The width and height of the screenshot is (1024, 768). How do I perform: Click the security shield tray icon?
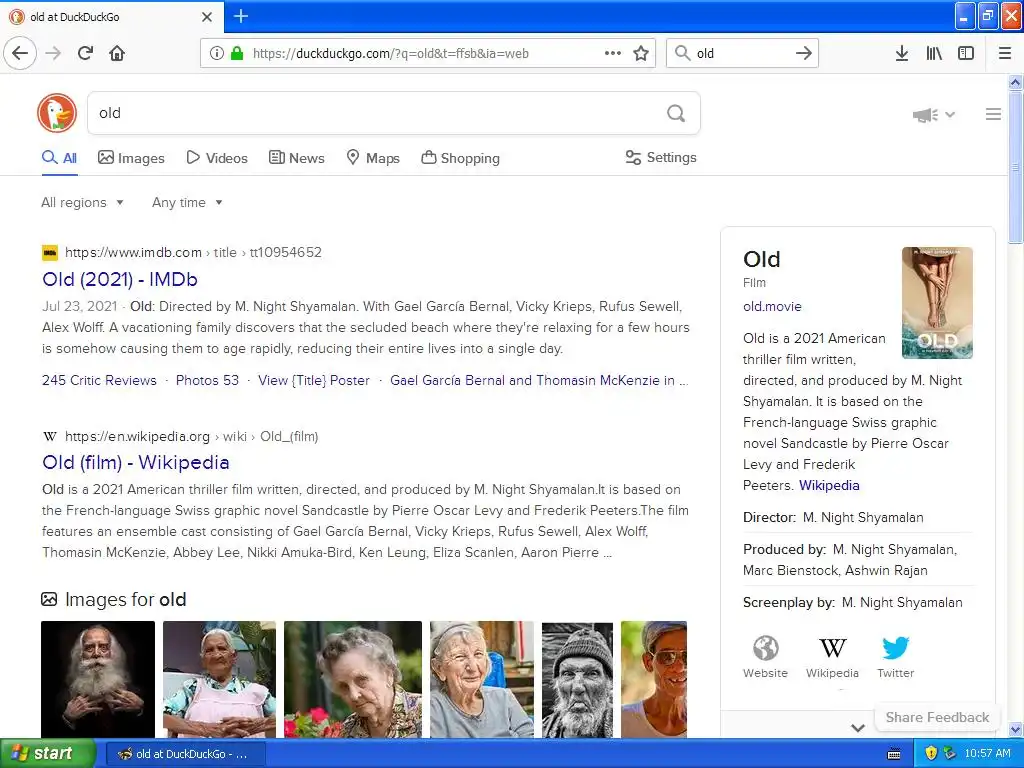click(x=931, y=754)
